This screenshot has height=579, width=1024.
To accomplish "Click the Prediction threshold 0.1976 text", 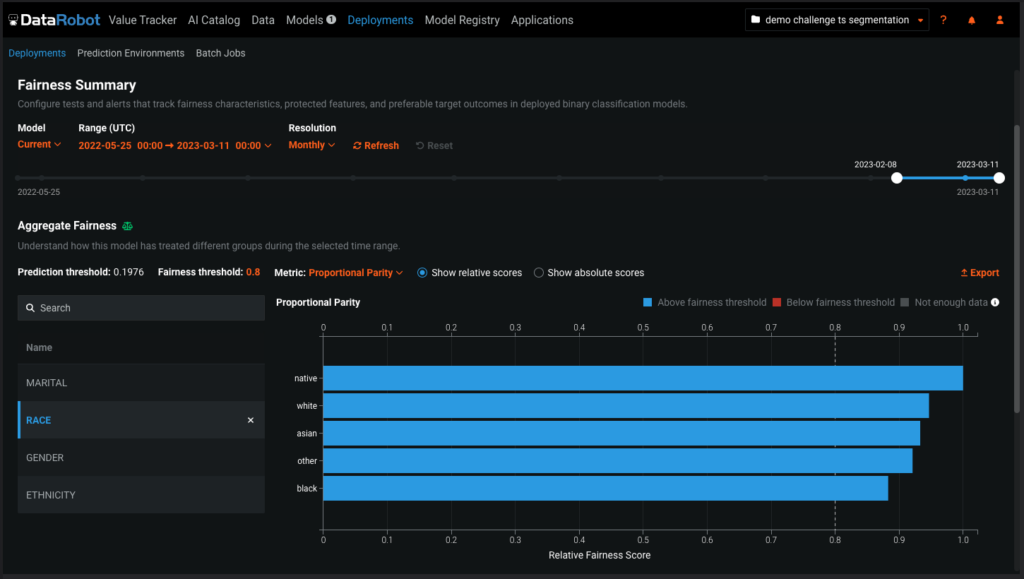I will pyautogui.click(x=80, y=272).
